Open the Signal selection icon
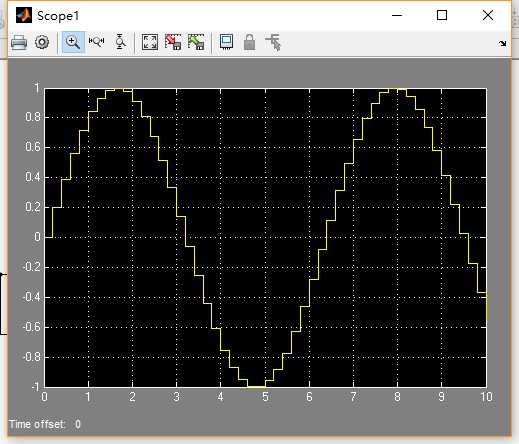 pos(273,42)
